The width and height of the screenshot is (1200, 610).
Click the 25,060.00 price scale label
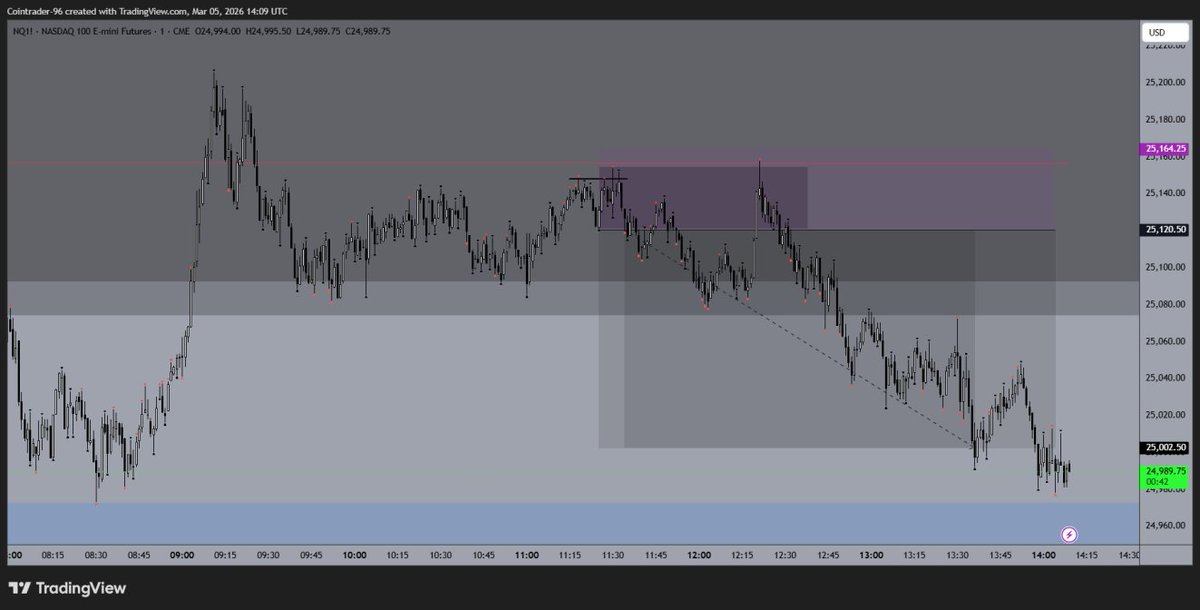1164,341
